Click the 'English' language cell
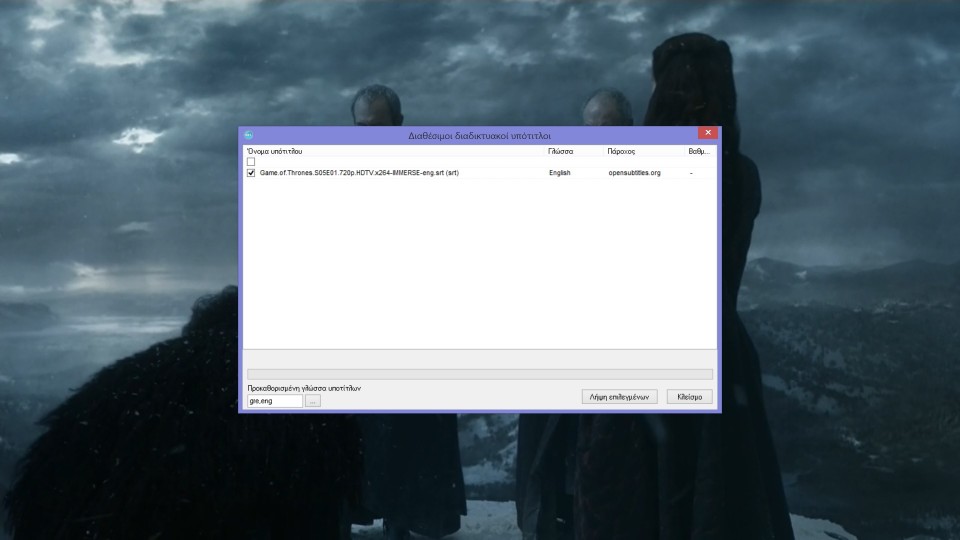Viewport: 960px width, 540px height. pyautogui.click(x=560, y=173)
